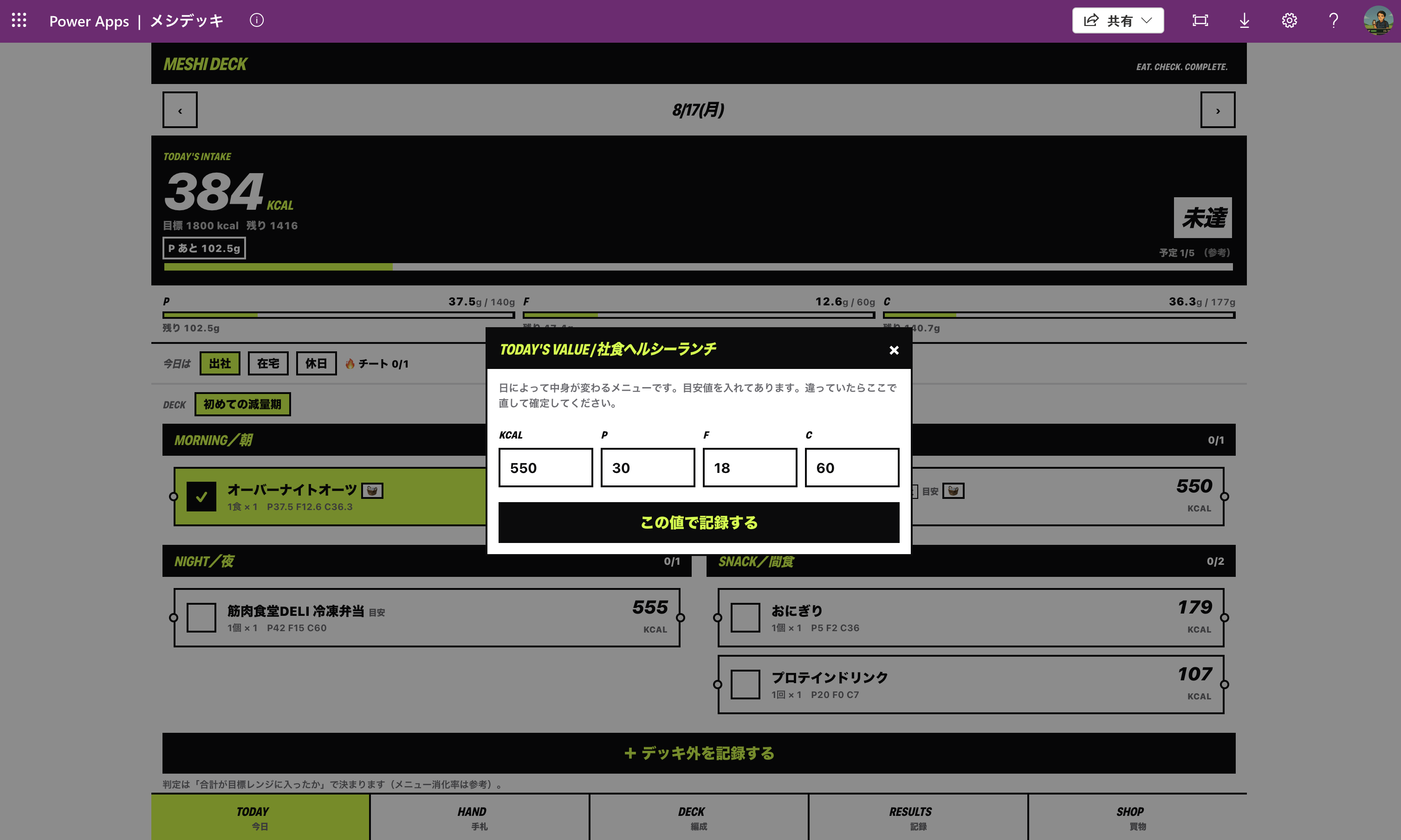Expand the 共有 share dropdown

click(x=1117, y=20)
